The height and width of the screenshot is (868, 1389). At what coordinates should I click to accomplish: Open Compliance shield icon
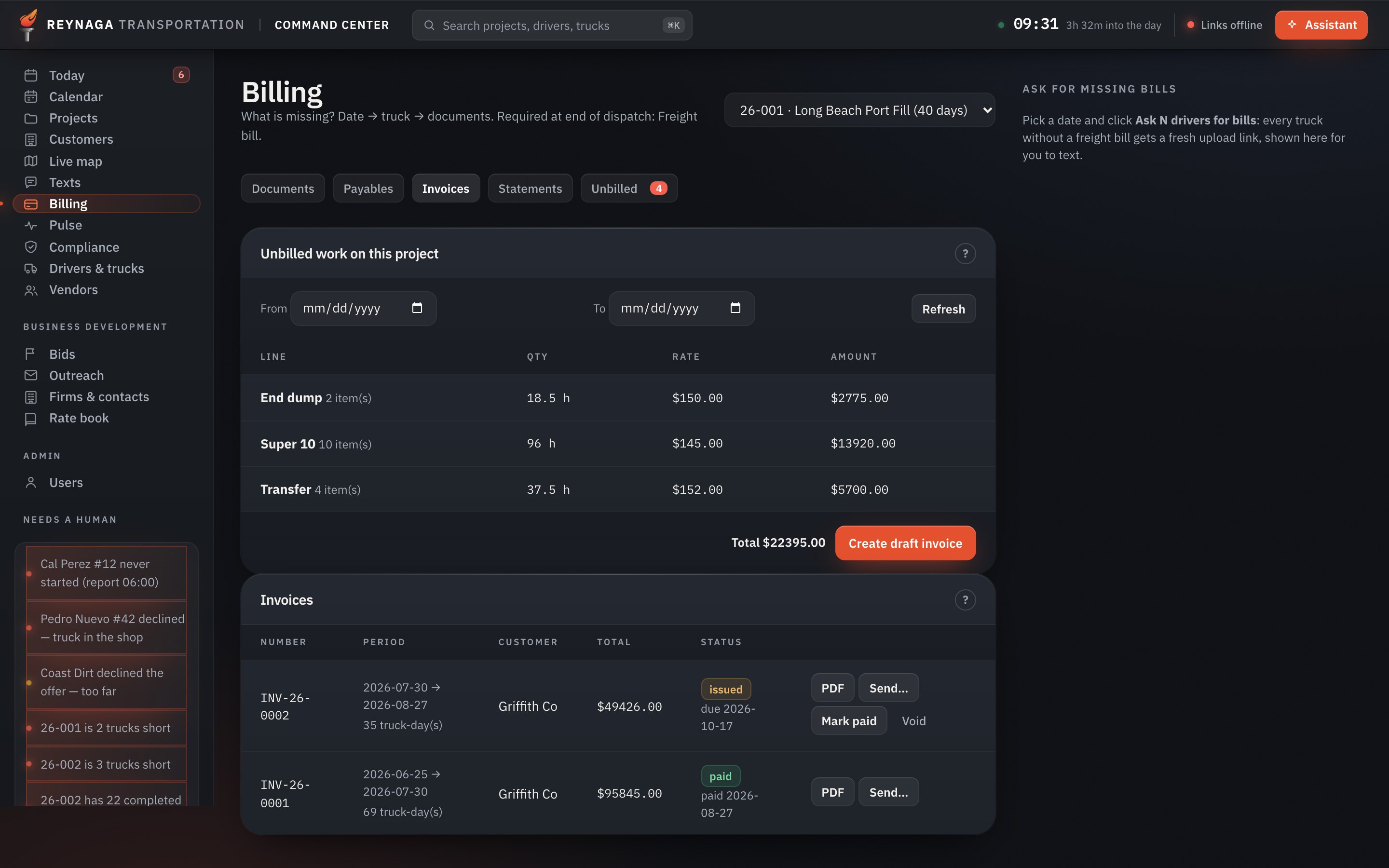[x=31, y=247]
